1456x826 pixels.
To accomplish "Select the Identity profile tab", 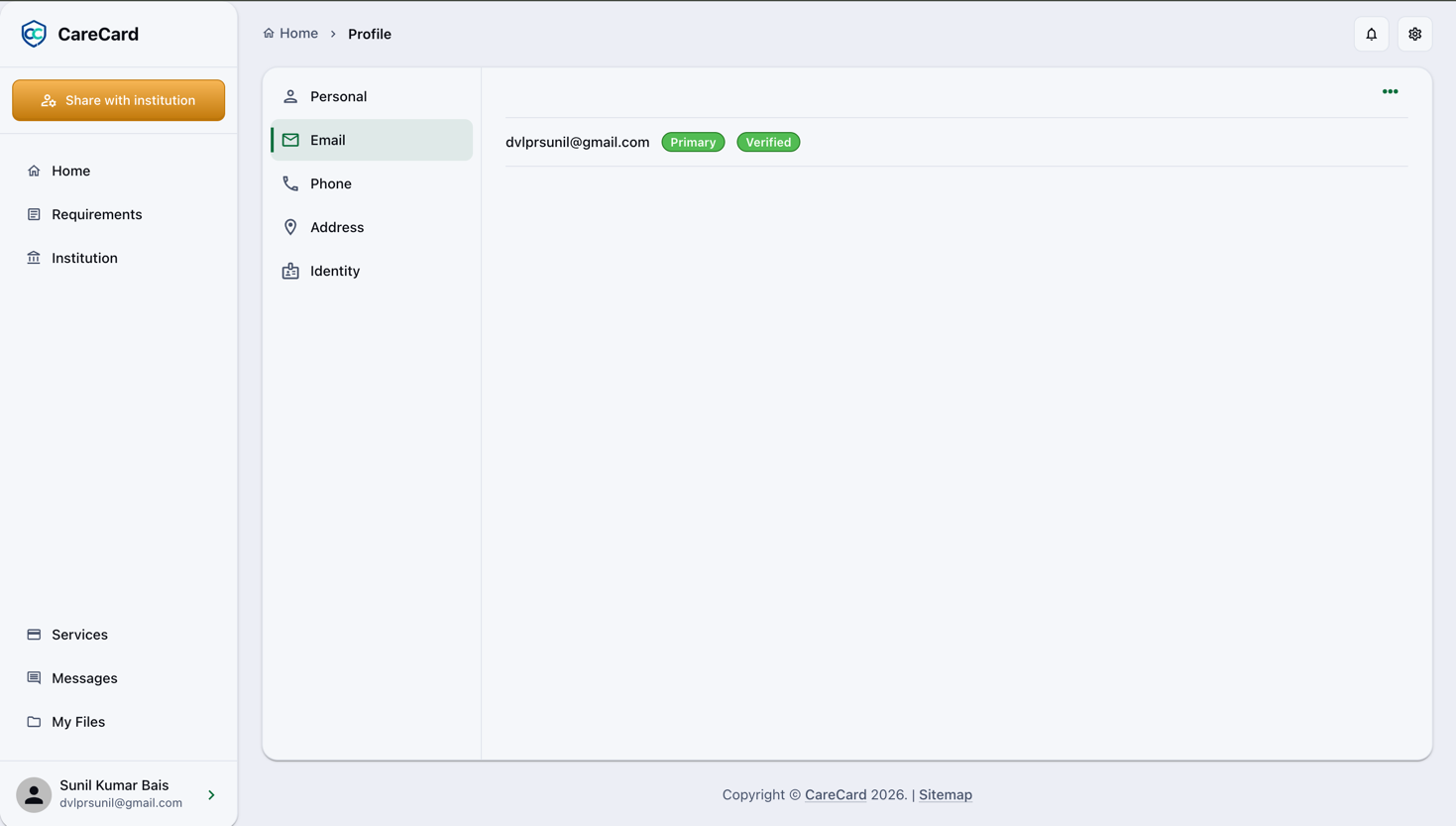I will click(x=372, y=271).
